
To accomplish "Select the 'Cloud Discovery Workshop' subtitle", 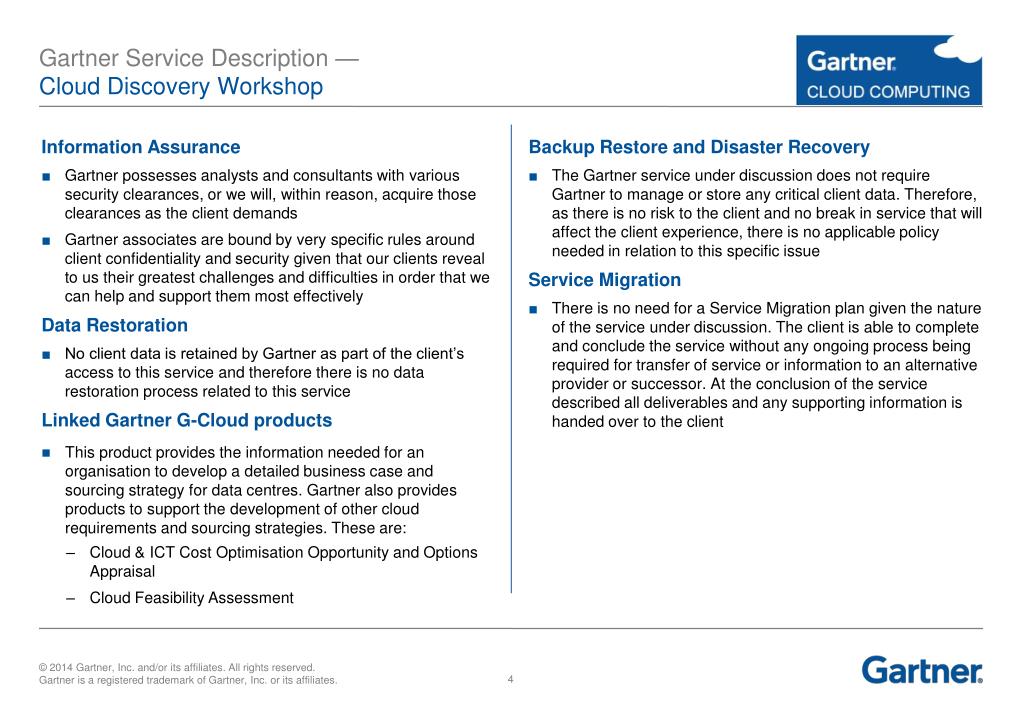I will (x=181, y=87).
